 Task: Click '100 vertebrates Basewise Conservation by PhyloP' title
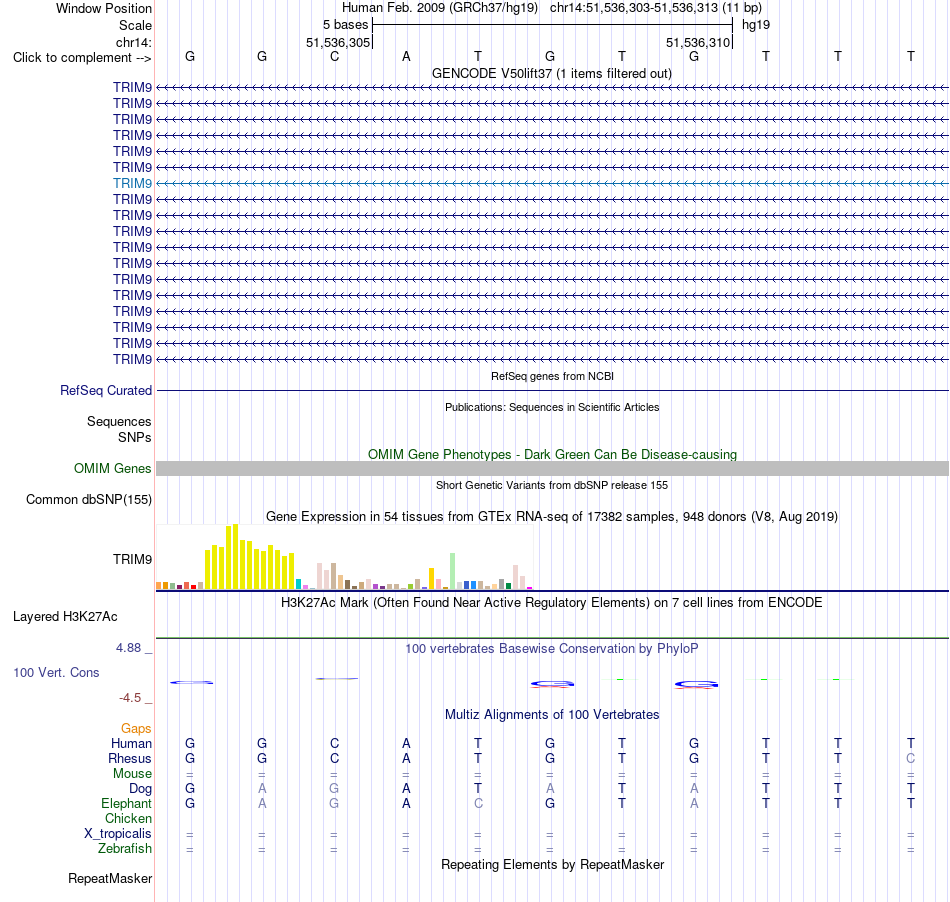tap(551, 648)
